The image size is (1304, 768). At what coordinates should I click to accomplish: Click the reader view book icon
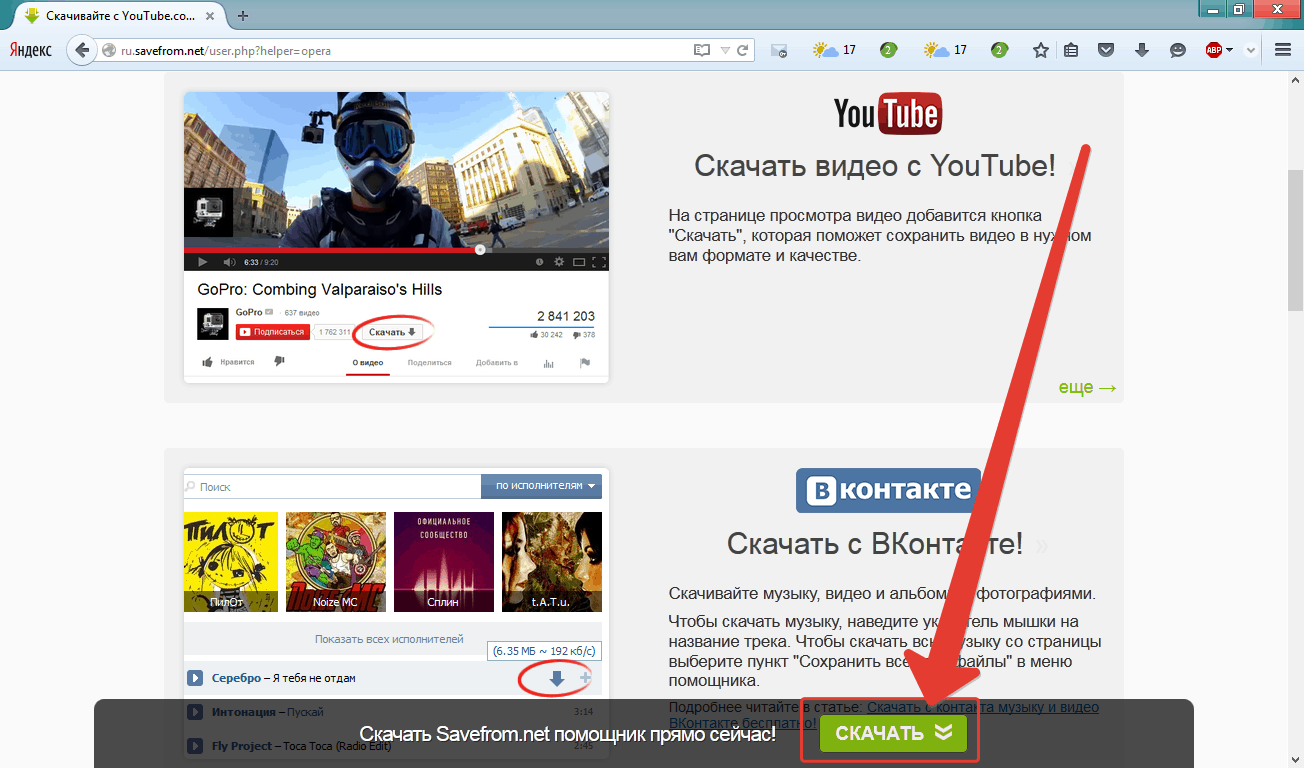(x=702, y=50)
